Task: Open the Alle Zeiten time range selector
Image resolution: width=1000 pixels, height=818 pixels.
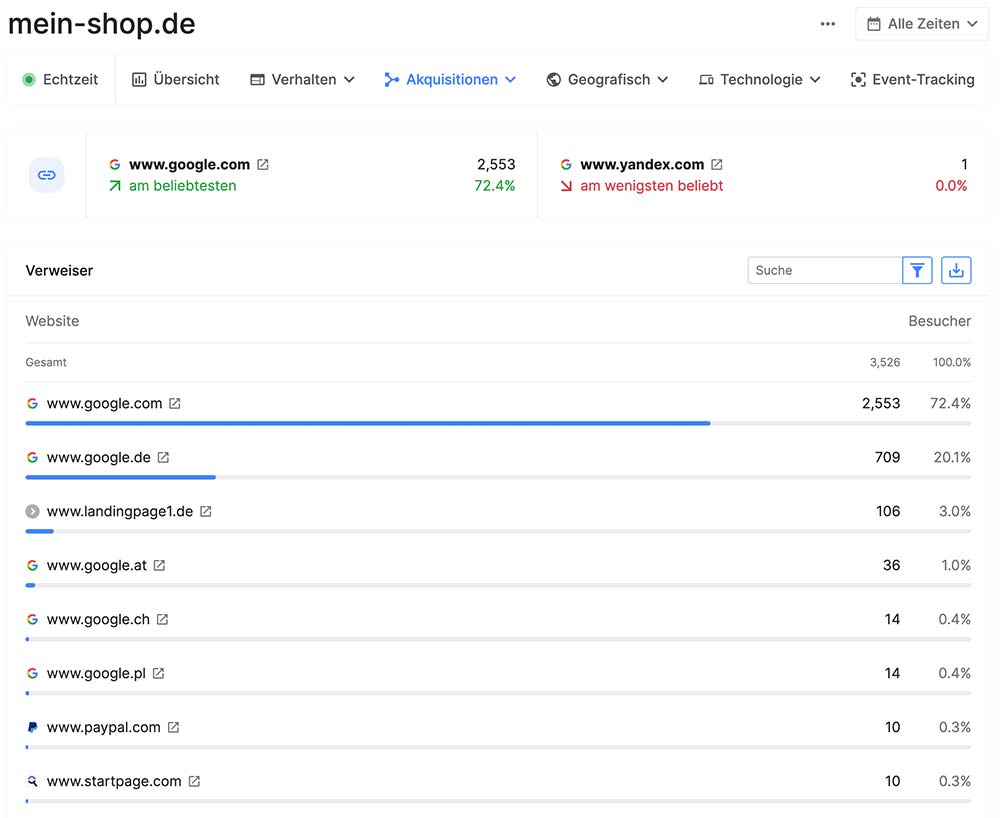Action: (921, 23)
